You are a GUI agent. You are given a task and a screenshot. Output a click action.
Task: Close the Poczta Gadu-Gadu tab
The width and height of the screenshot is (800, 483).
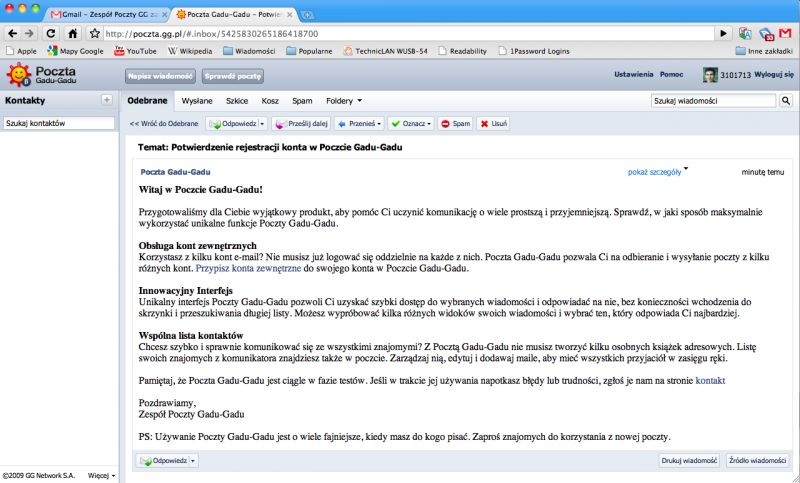[x=289, y=15]
